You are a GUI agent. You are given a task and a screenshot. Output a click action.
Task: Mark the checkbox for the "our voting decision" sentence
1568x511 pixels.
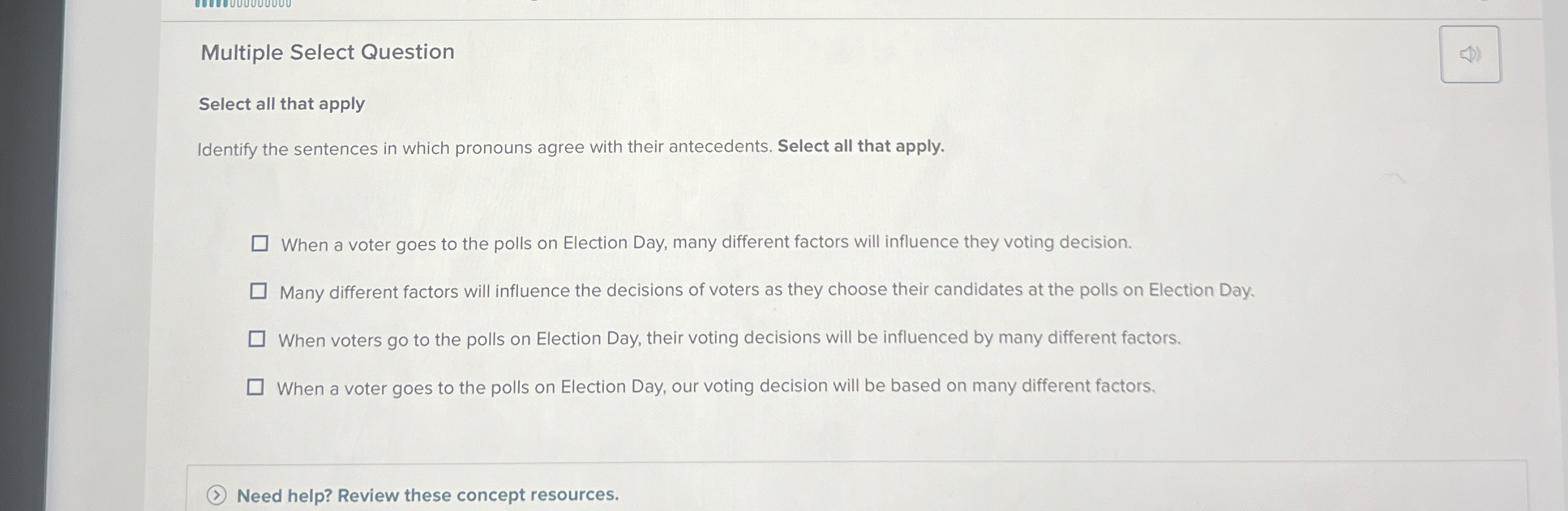click(x=256, y=387)
